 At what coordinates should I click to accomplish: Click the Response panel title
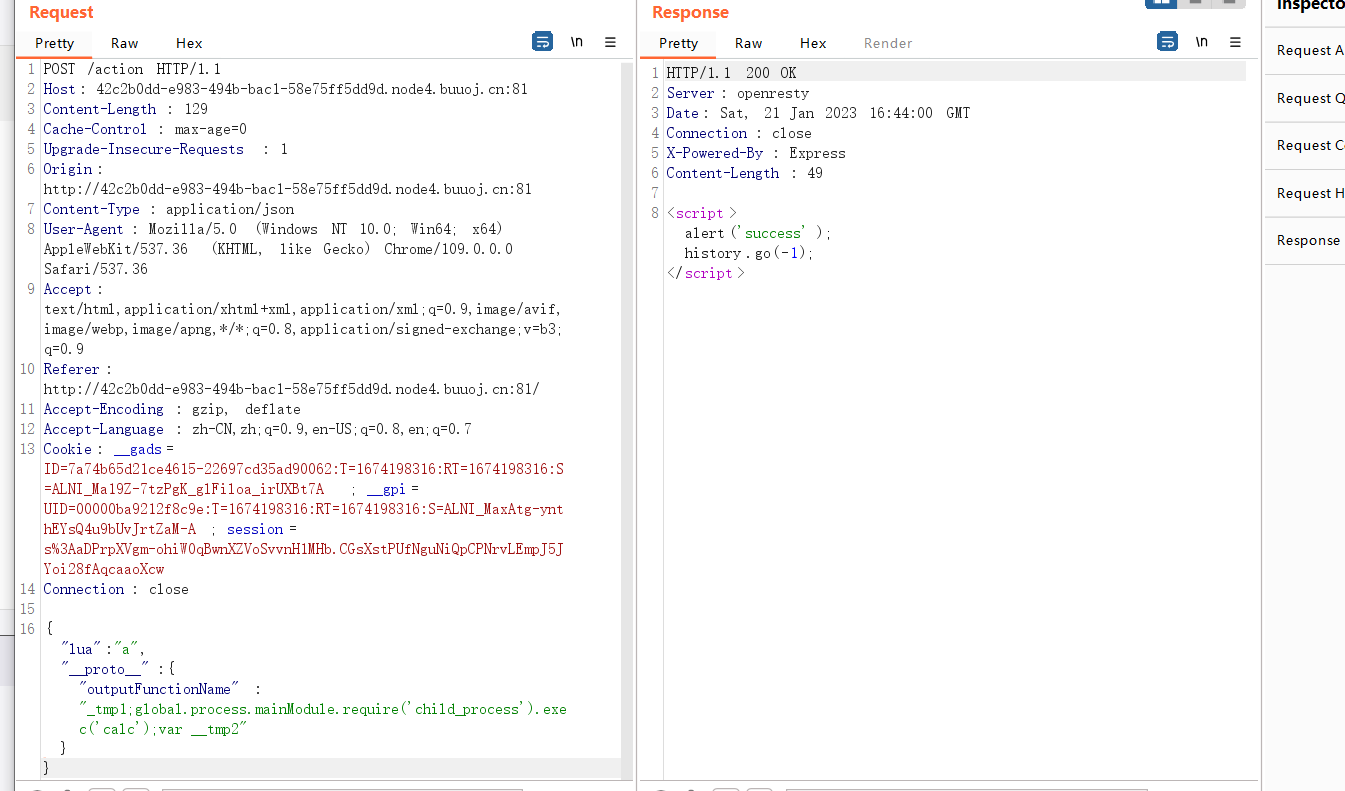[690, 12]
